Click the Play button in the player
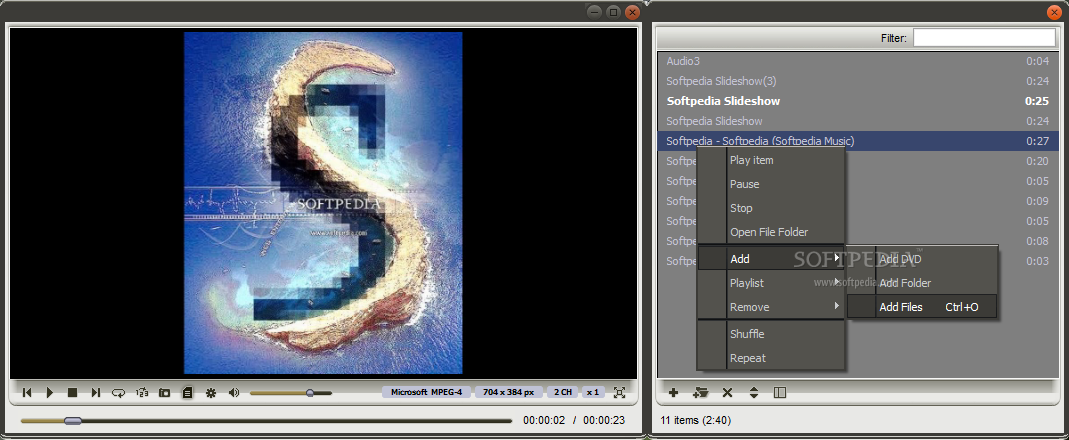Screen dimensions: 1069x440 (50, 392)
